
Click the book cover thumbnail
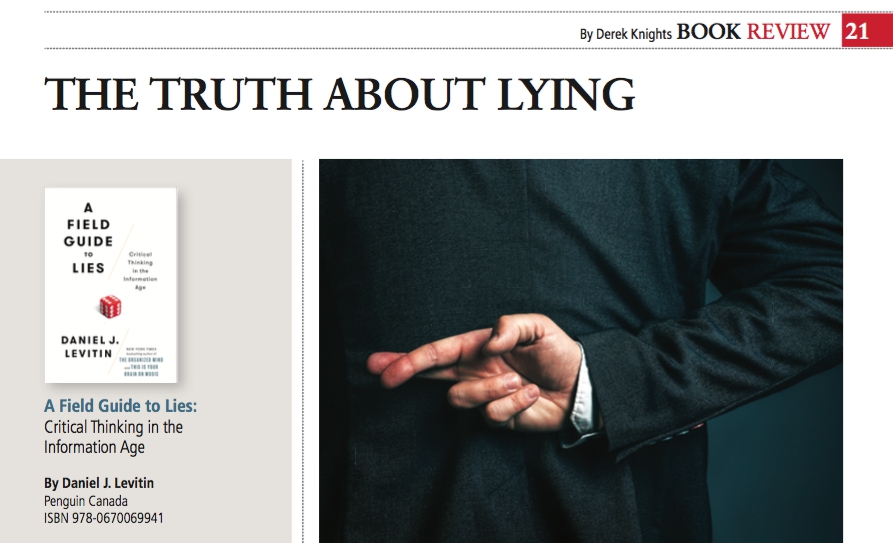(111, 285)
